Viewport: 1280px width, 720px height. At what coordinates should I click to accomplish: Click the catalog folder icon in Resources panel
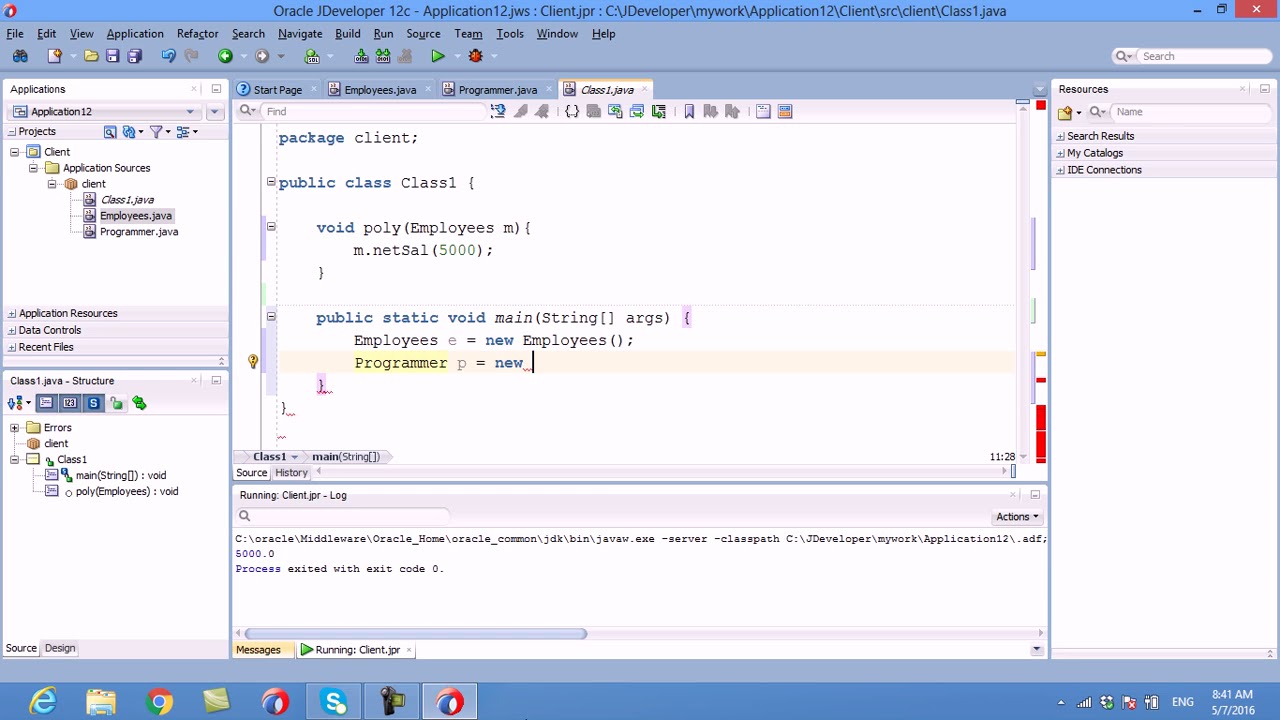(1065, 112)
